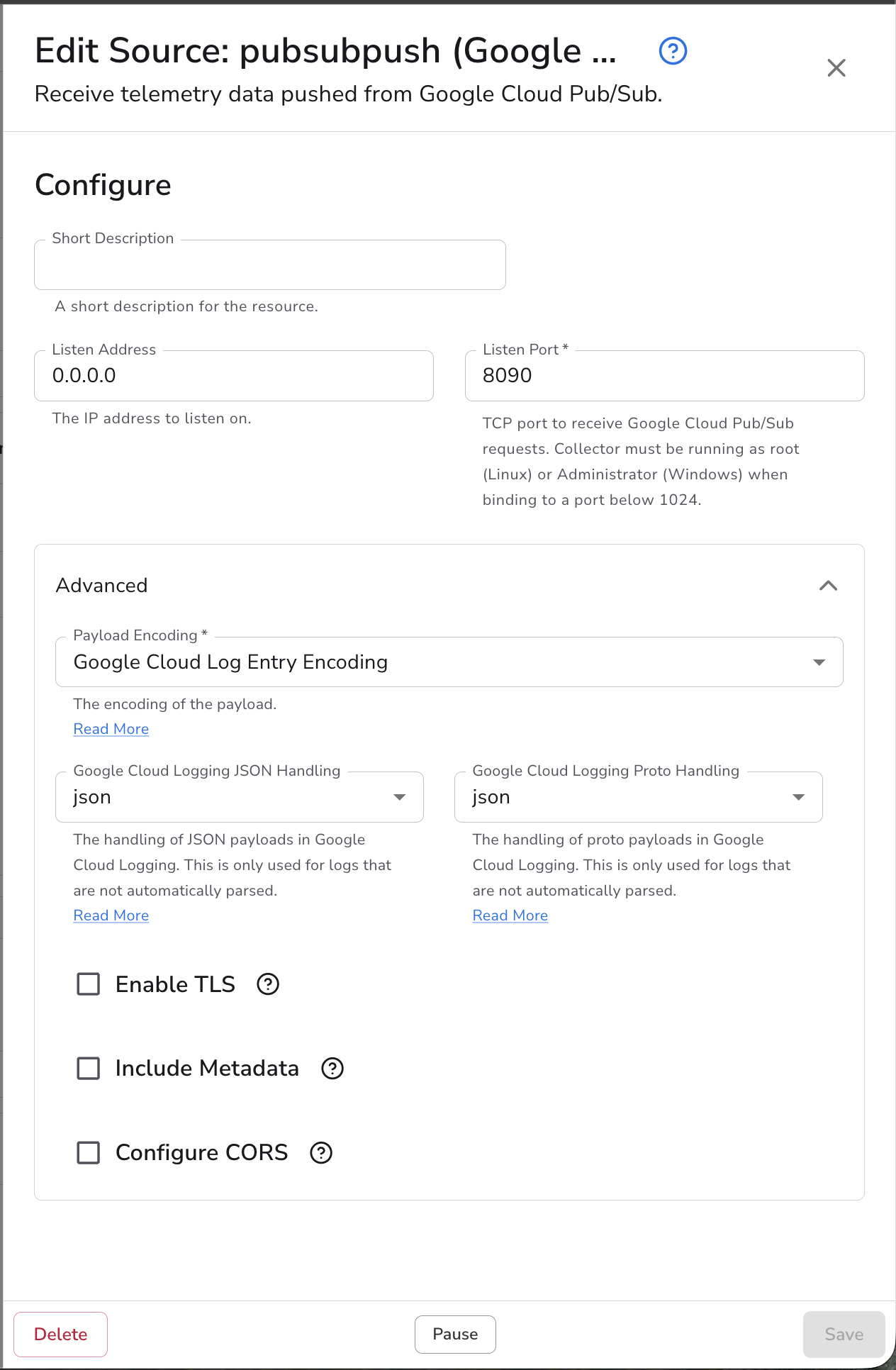Click into the Listen Port field
The width and height of the screenshot is (896, 1370).
pos(664,376)
